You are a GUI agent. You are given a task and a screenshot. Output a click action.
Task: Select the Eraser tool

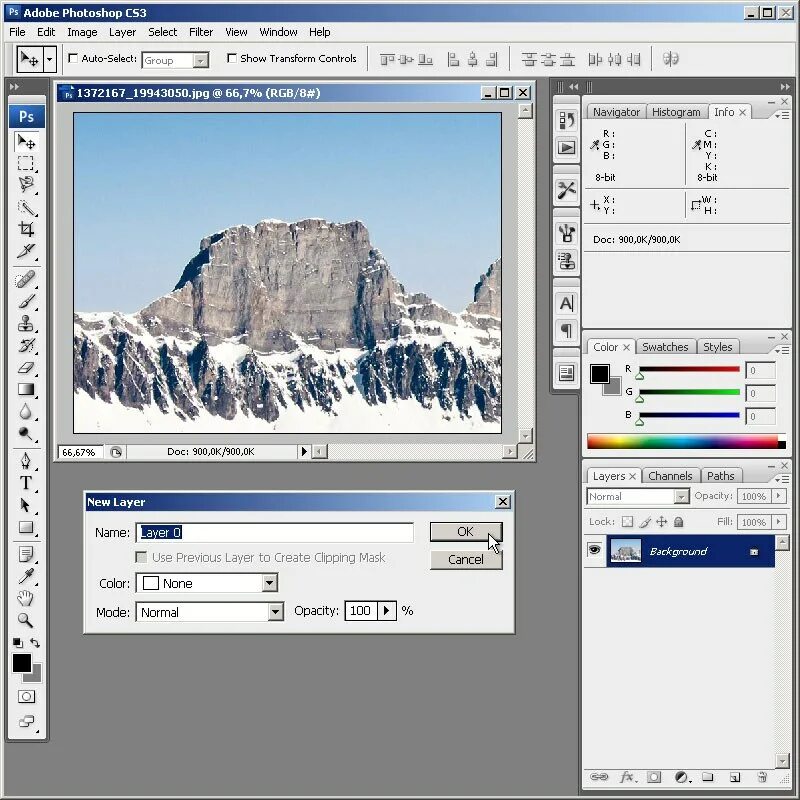click(x=26, y=367)
